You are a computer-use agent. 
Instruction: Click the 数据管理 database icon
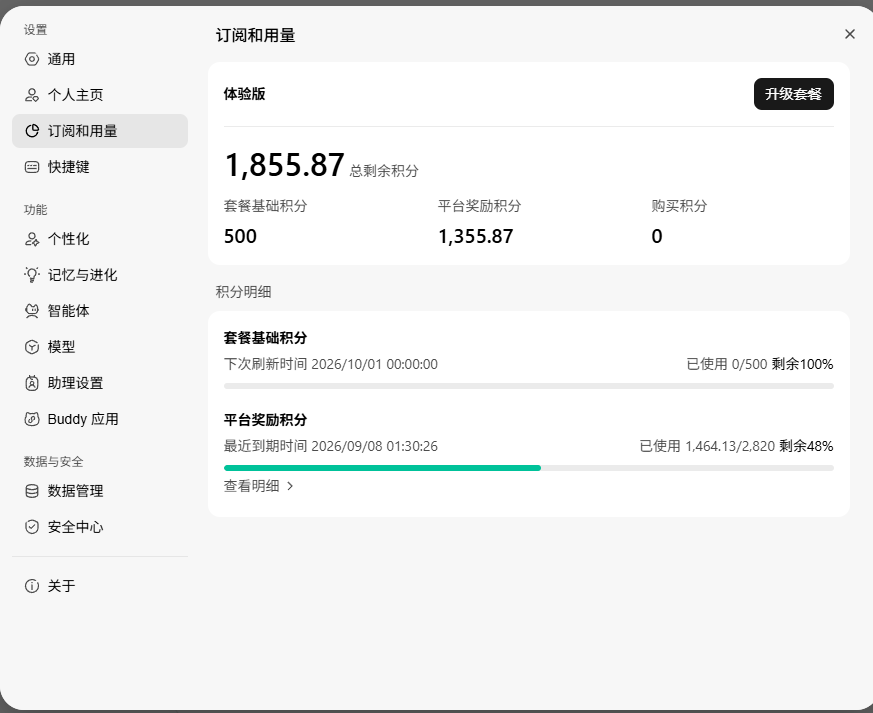click(32, 491)
